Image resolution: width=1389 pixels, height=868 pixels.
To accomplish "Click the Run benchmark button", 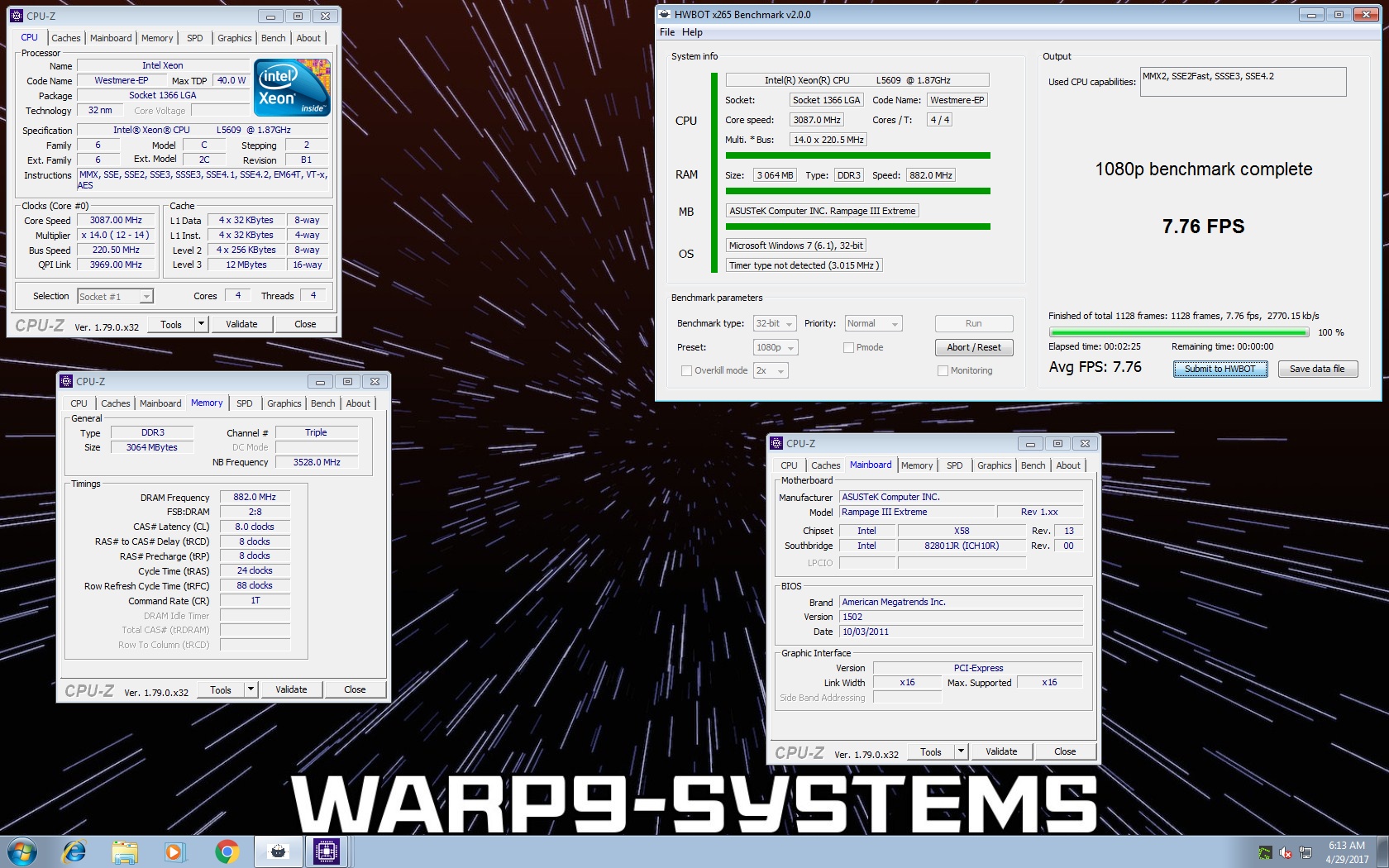I will 974,323.
